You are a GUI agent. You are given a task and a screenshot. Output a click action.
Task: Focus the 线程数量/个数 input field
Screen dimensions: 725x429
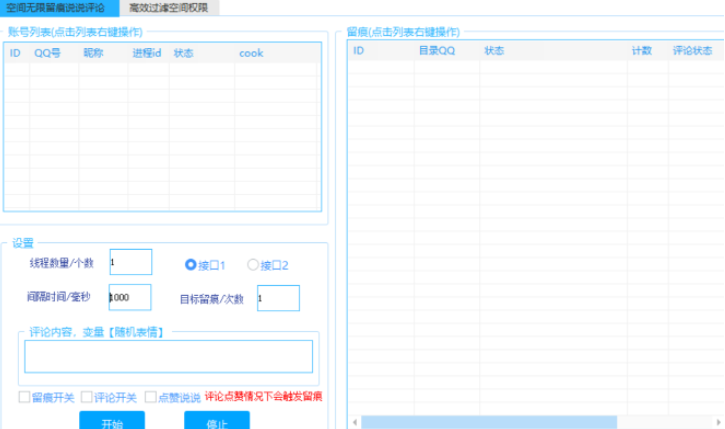click(130, 262)
